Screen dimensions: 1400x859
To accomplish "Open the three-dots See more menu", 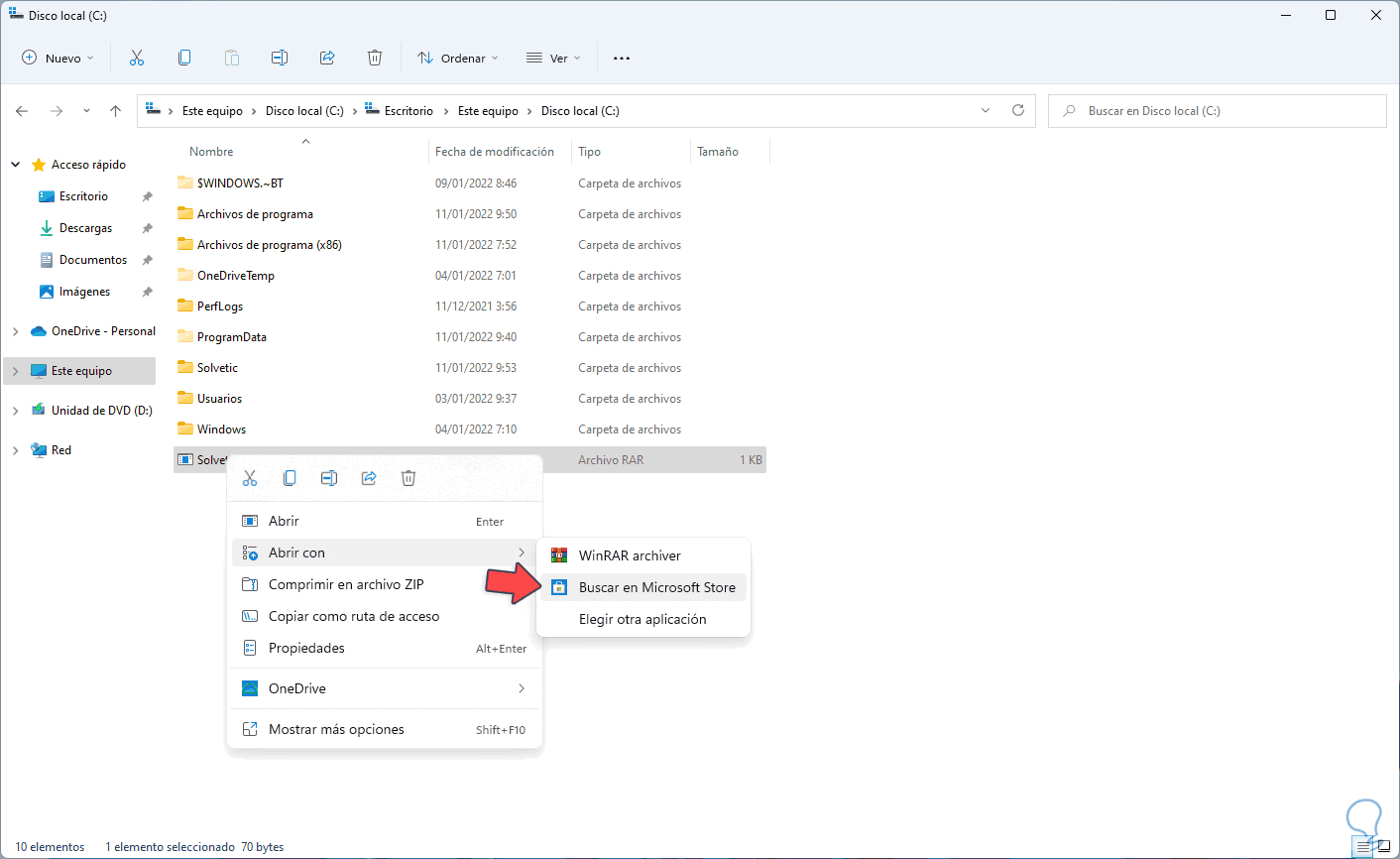I will point(622,58).
